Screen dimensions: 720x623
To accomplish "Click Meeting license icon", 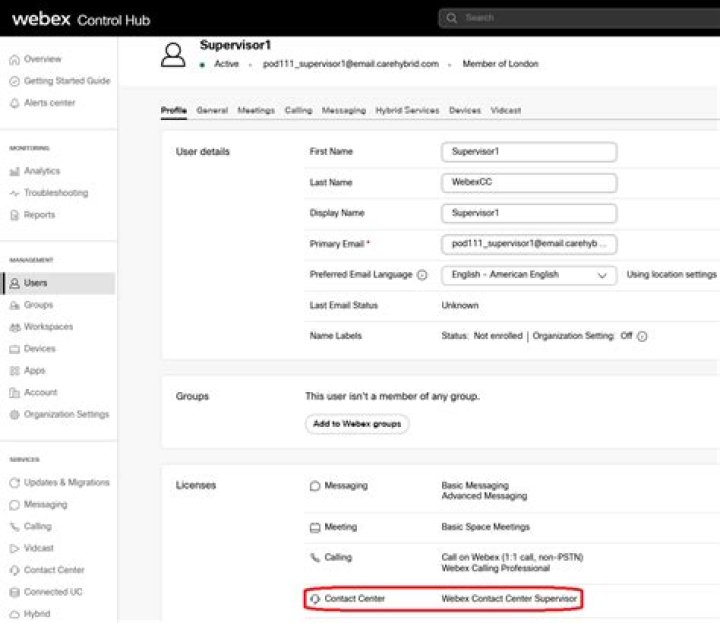I will pyautogui.click(x=315, y=528).
